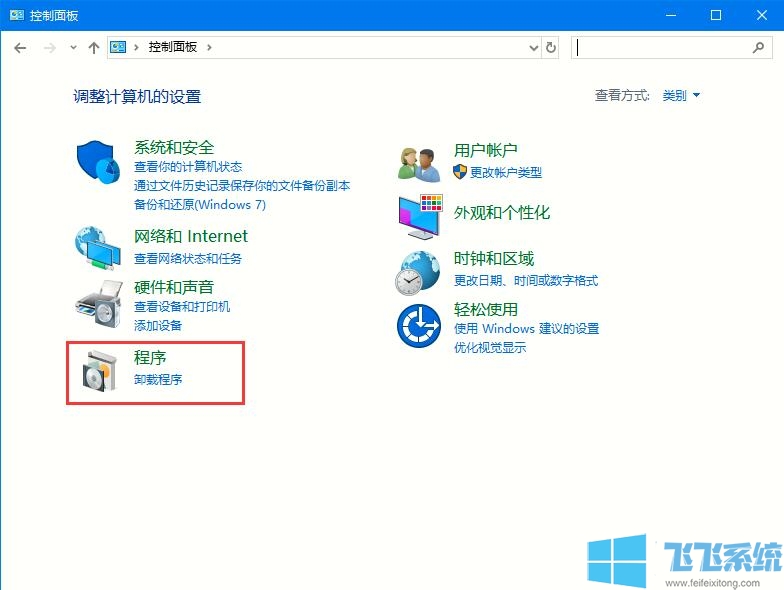The height and width of the screenshot is (590, 784).
Task: Expand the 类别 view-by dropdown
Action: (681, 96)
